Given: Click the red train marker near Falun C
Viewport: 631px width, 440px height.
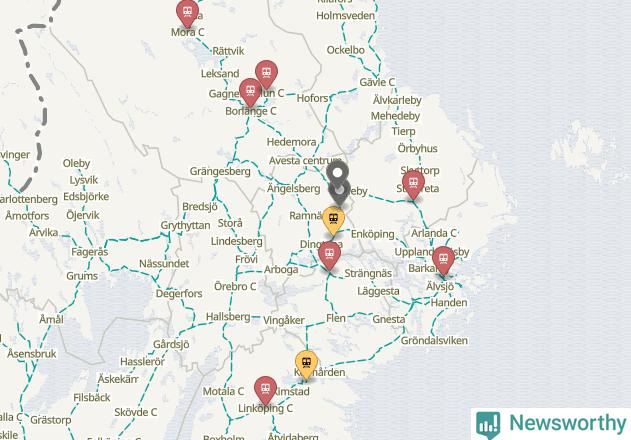Looking at the screenshot, I should coord(266,75).
